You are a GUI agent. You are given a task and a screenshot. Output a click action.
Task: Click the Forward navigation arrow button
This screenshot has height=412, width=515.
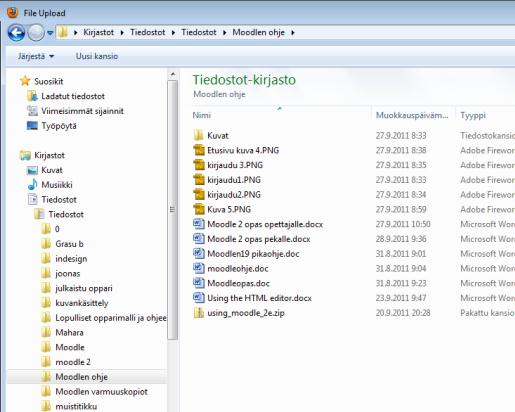point(36,33)
